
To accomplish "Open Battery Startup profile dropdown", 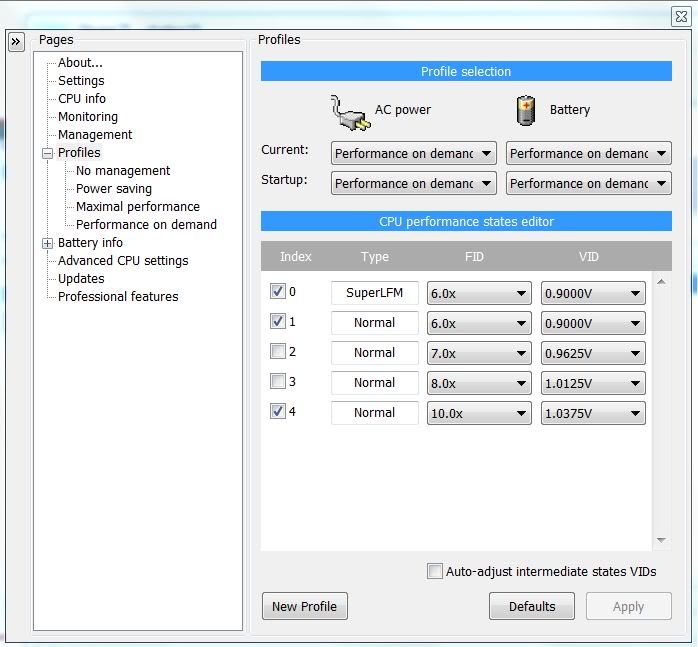I will 588,183.
